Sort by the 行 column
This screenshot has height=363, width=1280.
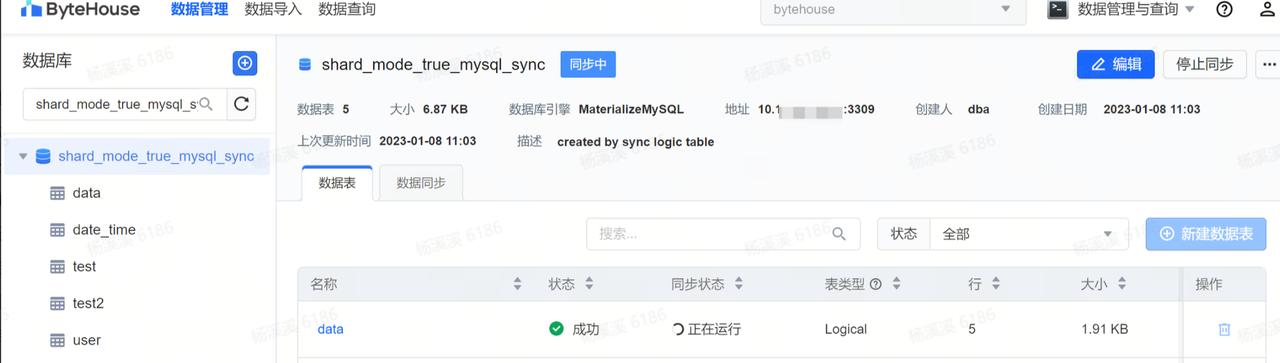pyautogui.click(x=997, y=284)
